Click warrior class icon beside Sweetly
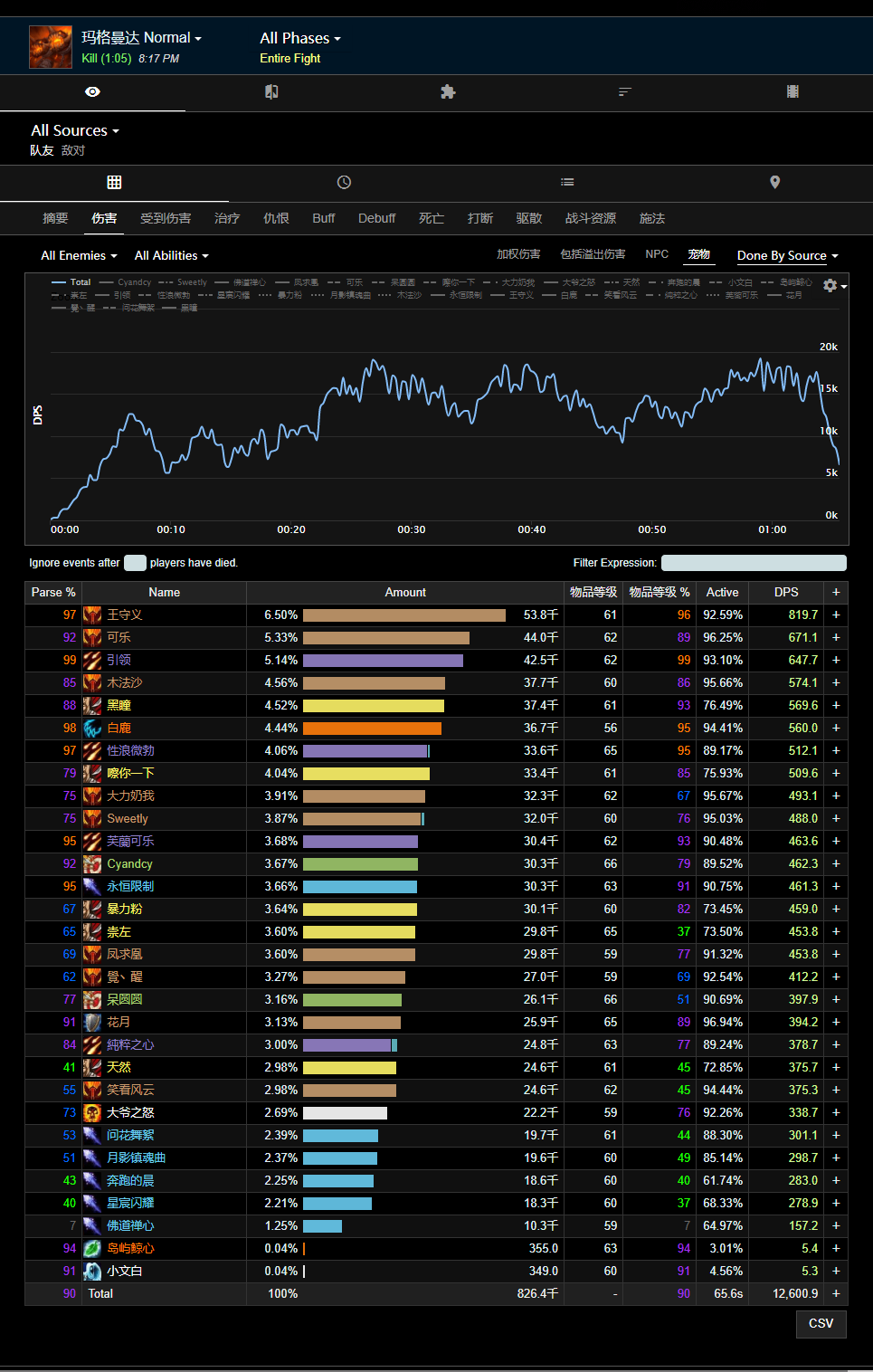Image resolution: width=873 pixels, height=1372 pixels. tap(92, 818)
